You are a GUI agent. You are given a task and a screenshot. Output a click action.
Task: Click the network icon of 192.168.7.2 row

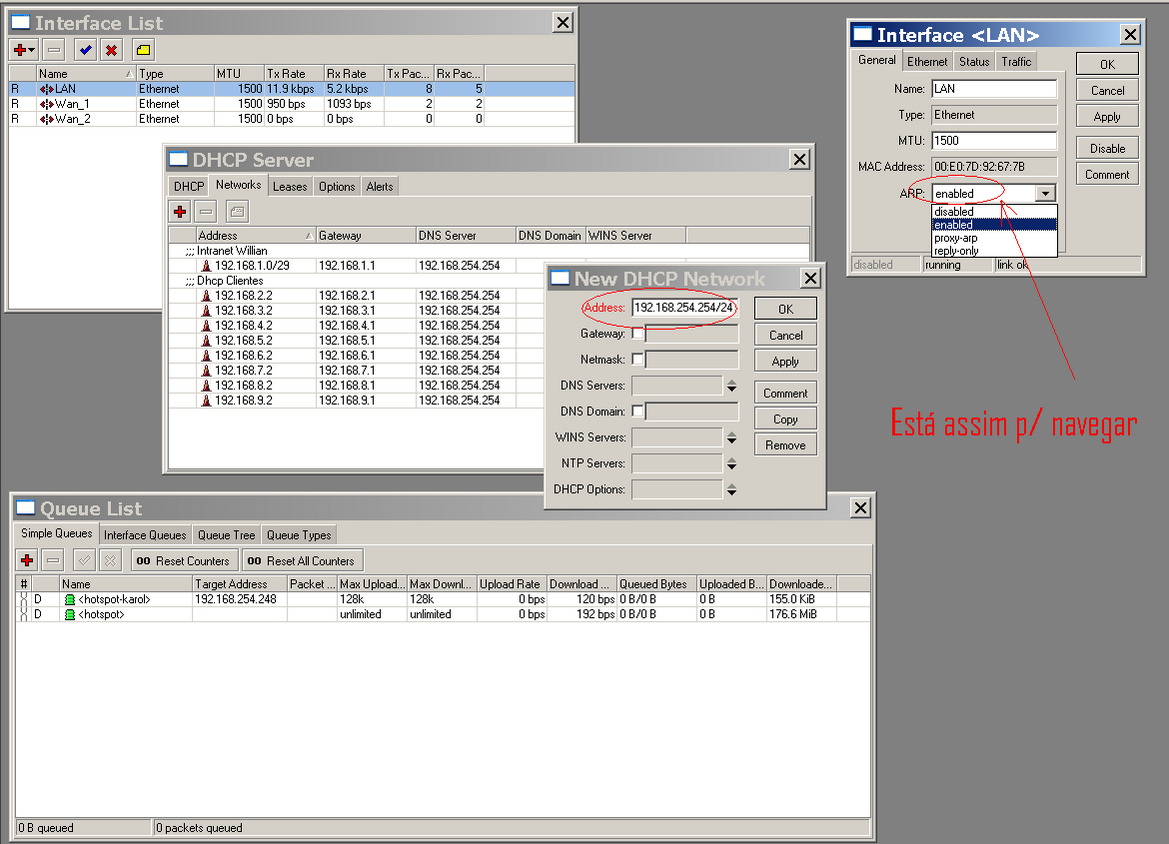click(x=207, y=371)
